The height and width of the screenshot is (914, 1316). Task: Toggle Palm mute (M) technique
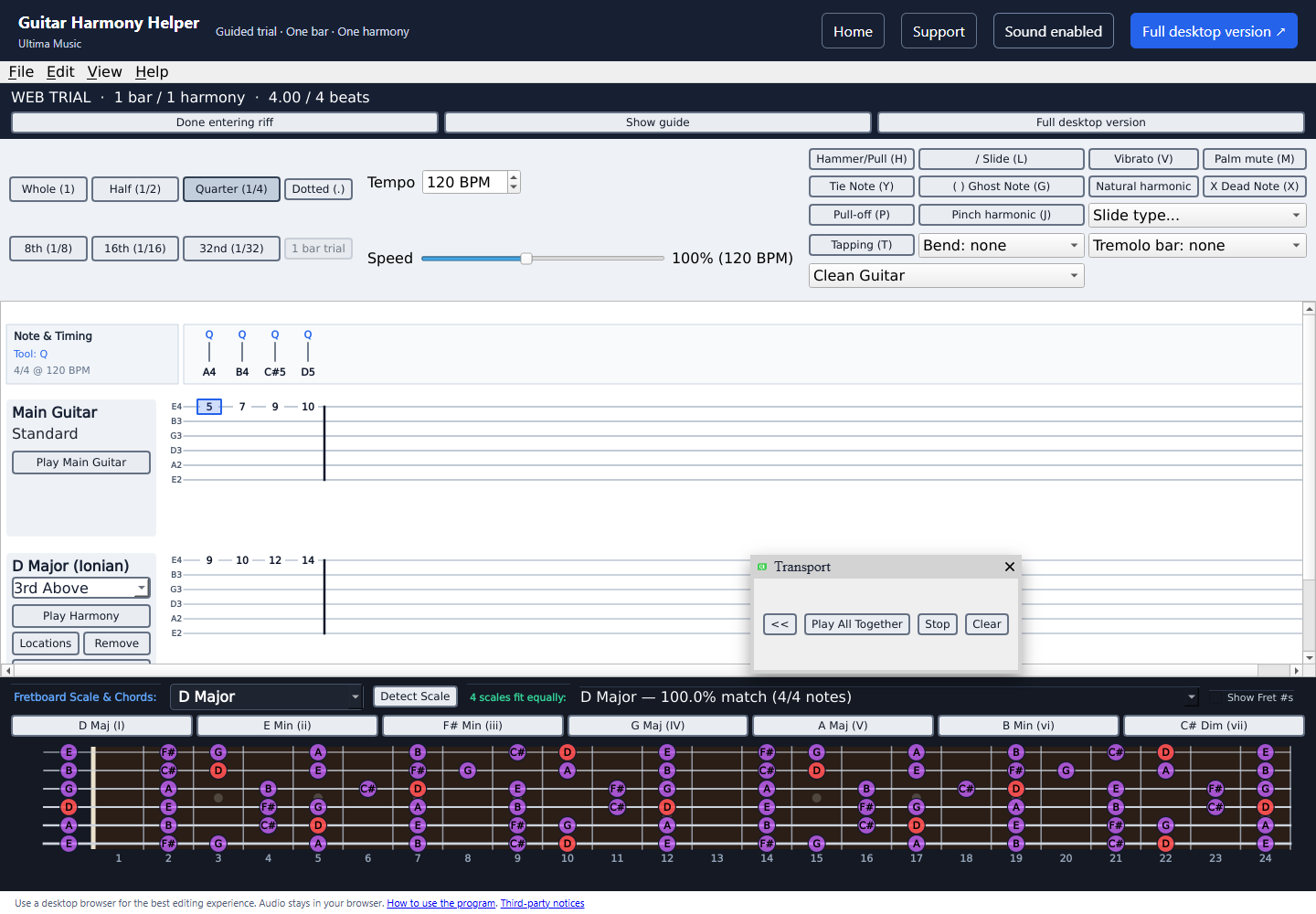point(1254,159)
